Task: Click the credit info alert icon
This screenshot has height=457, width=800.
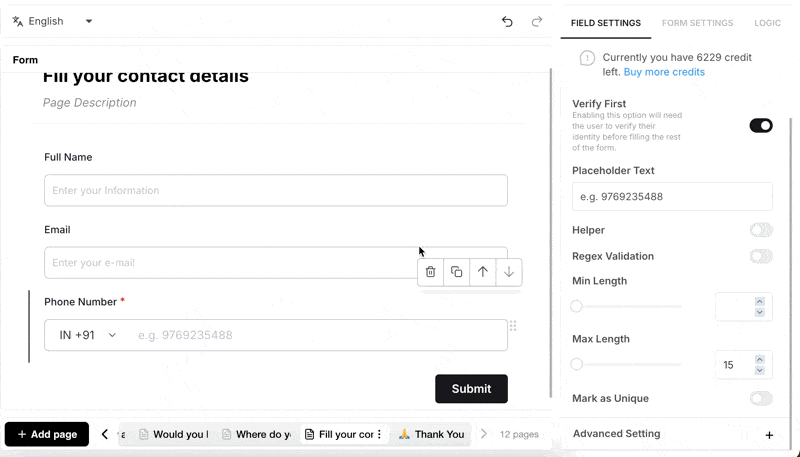Action: (587, 58)
